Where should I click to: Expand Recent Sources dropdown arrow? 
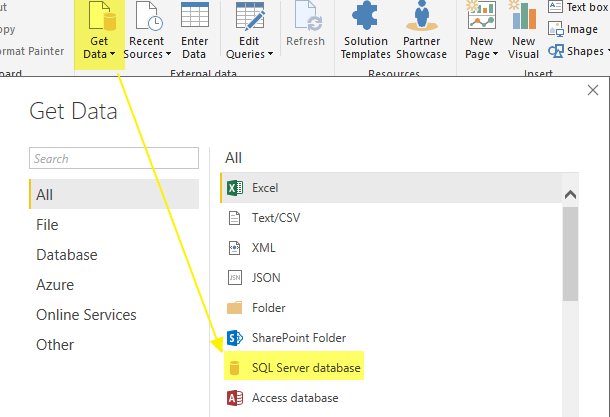point(168,54)
